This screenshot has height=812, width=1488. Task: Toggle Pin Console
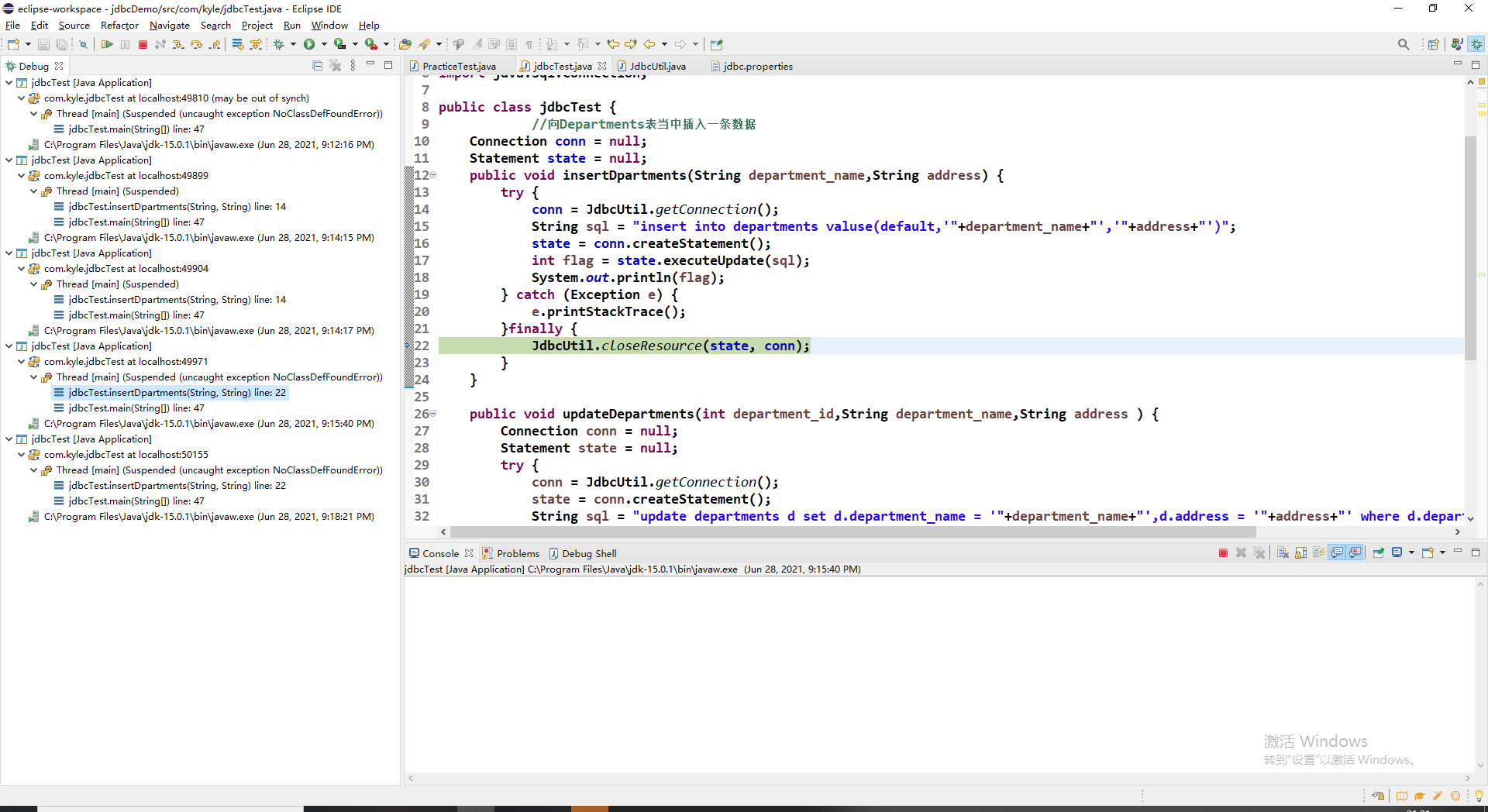click(1379, 553)
